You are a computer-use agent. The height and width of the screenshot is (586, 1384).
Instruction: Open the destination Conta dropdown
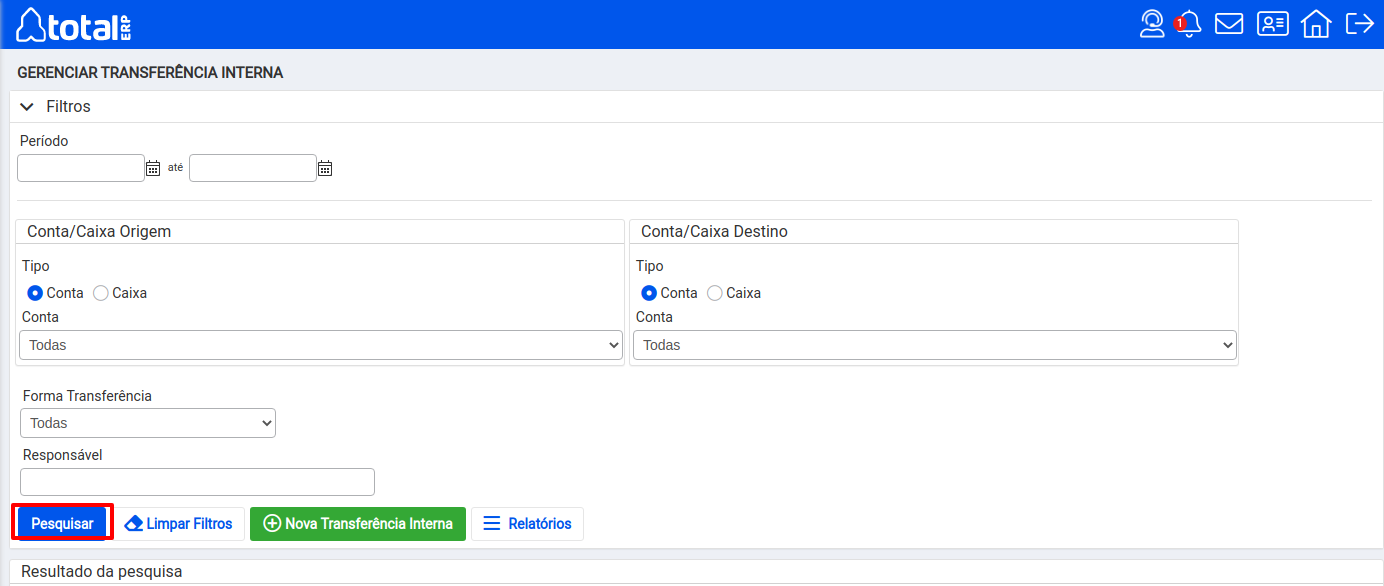click(934, 345)
